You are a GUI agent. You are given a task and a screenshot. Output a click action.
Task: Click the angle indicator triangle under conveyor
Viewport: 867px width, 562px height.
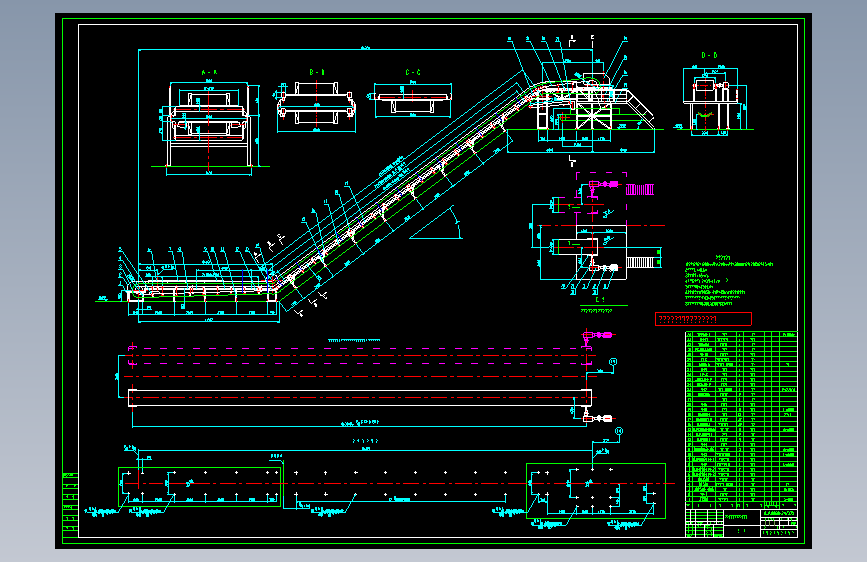tap(437, 224)
